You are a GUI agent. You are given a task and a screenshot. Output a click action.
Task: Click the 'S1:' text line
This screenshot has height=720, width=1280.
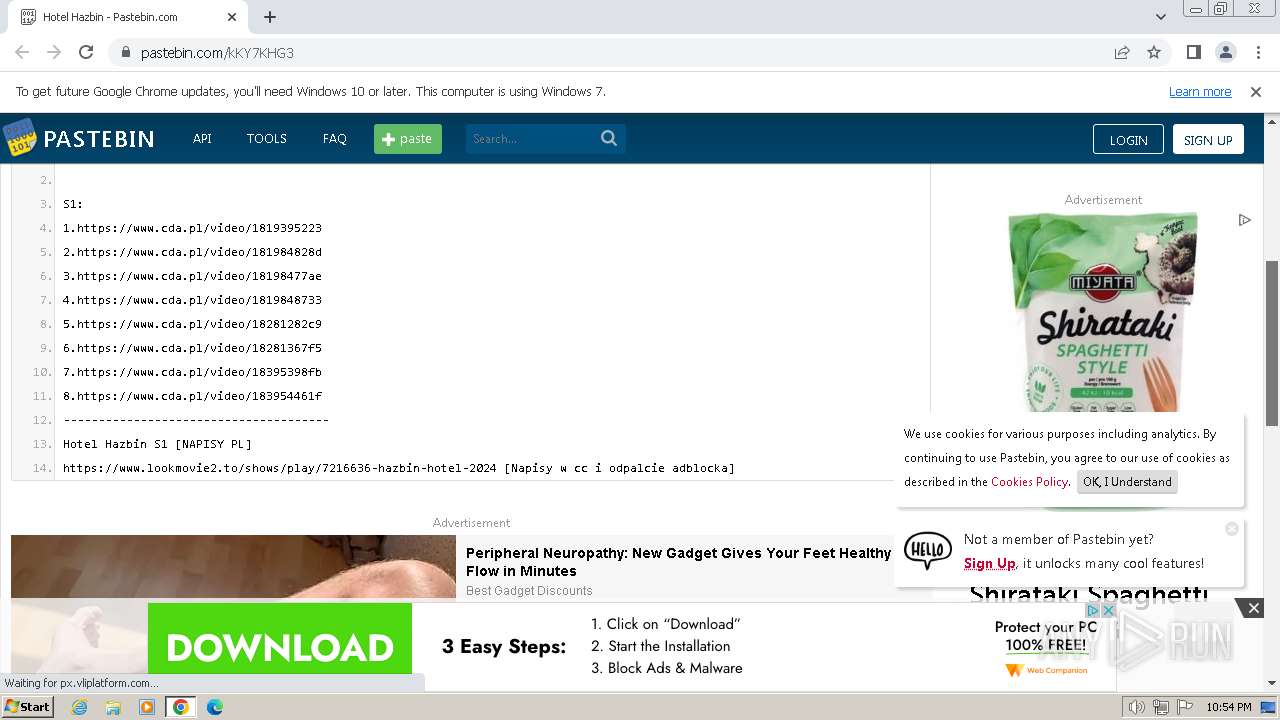73,204
